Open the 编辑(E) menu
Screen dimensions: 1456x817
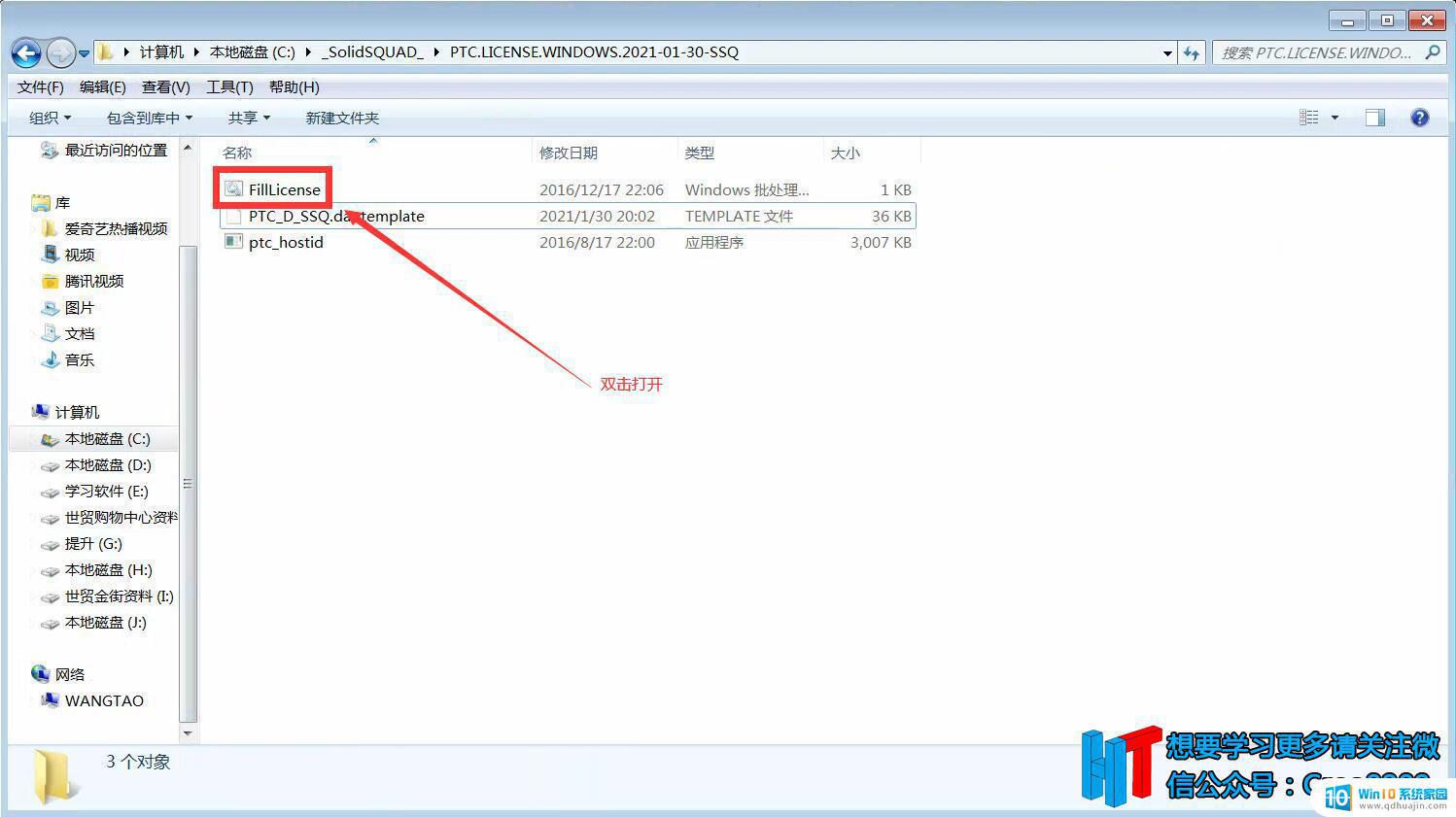click(102, 86)
